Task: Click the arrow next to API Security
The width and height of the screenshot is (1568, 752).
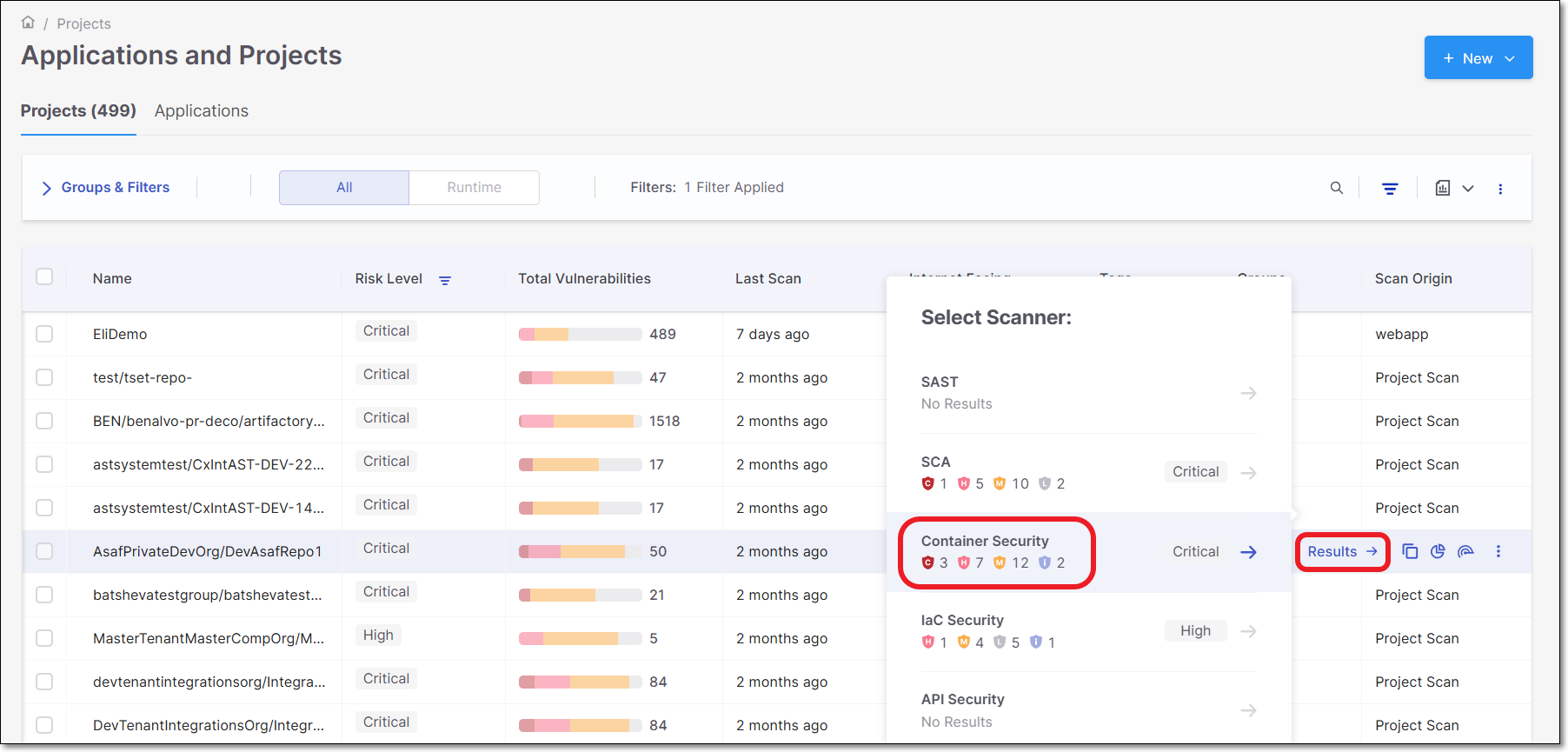Action: point(1248,710)
